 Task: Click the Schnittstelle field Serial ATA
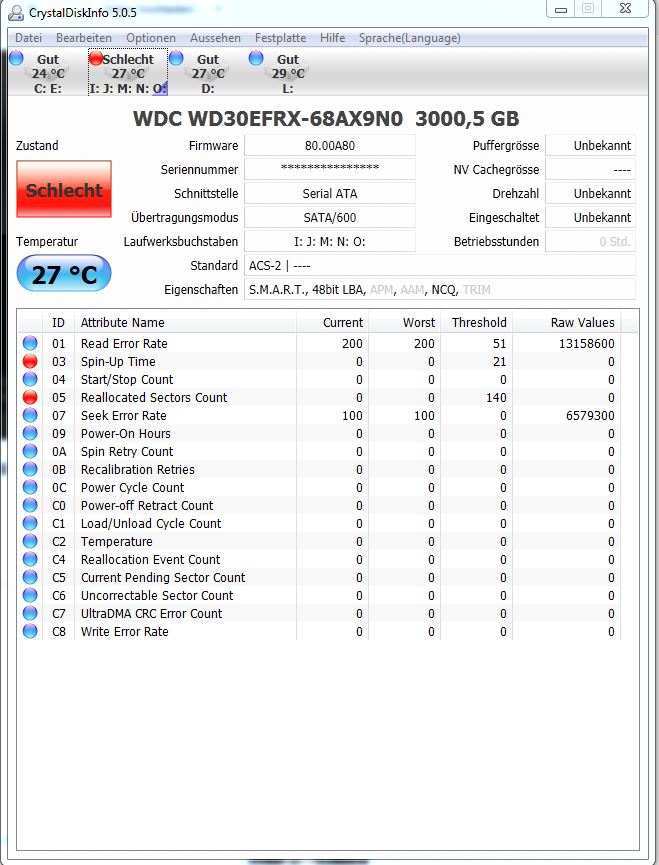330,194
